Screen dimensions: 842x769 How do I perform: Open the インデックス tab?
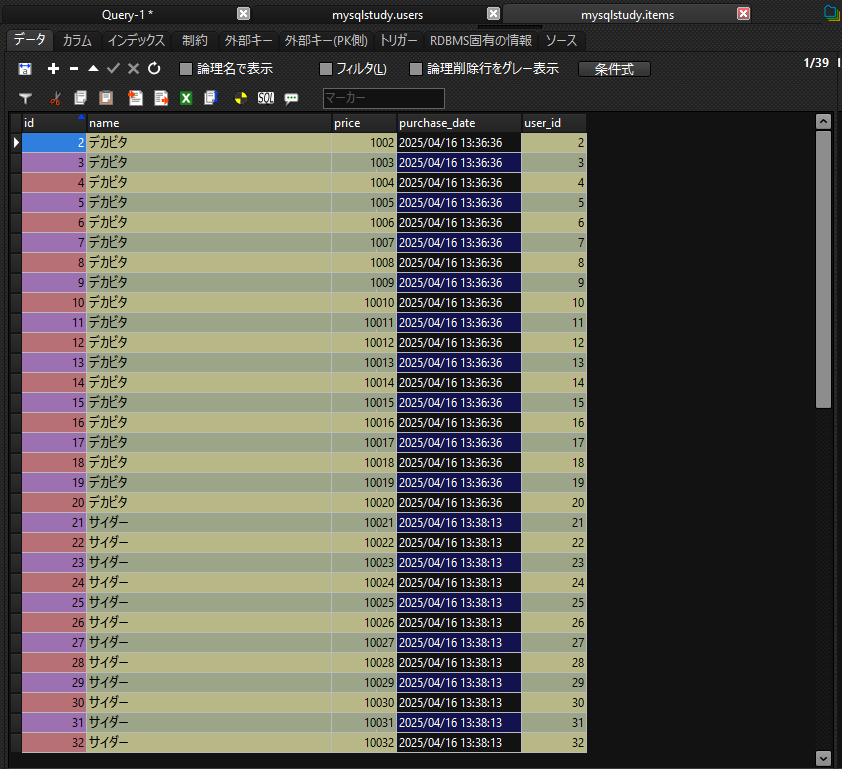[136, 41]
